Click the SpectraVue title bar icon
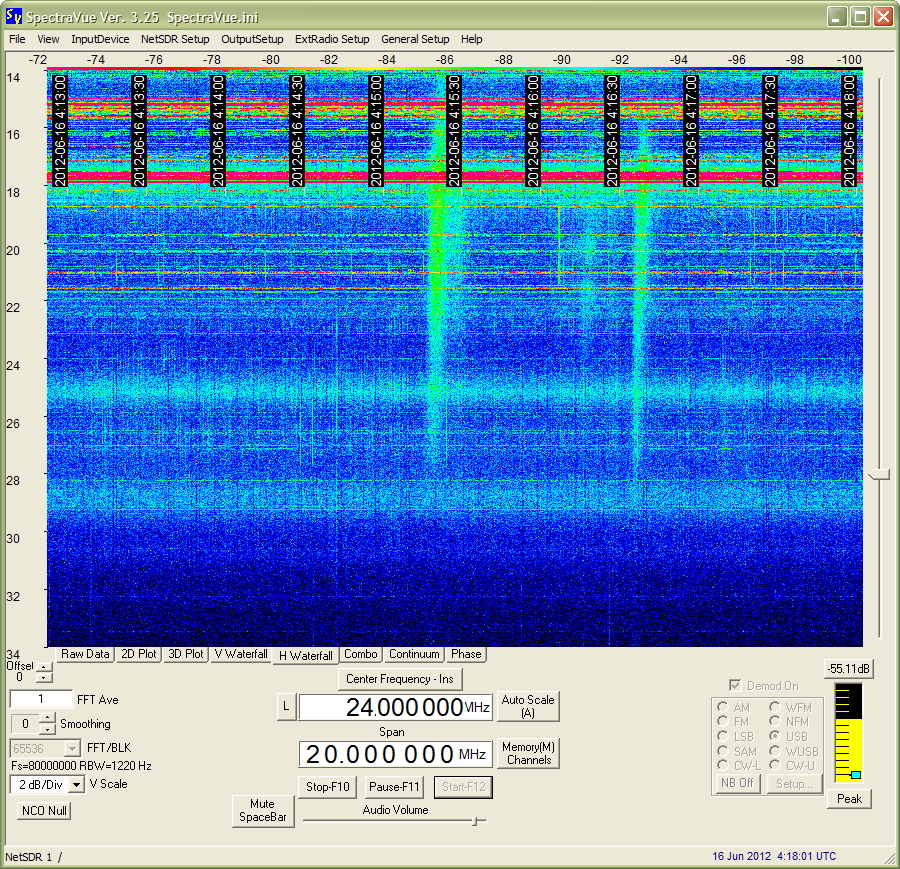 point(13,17)
